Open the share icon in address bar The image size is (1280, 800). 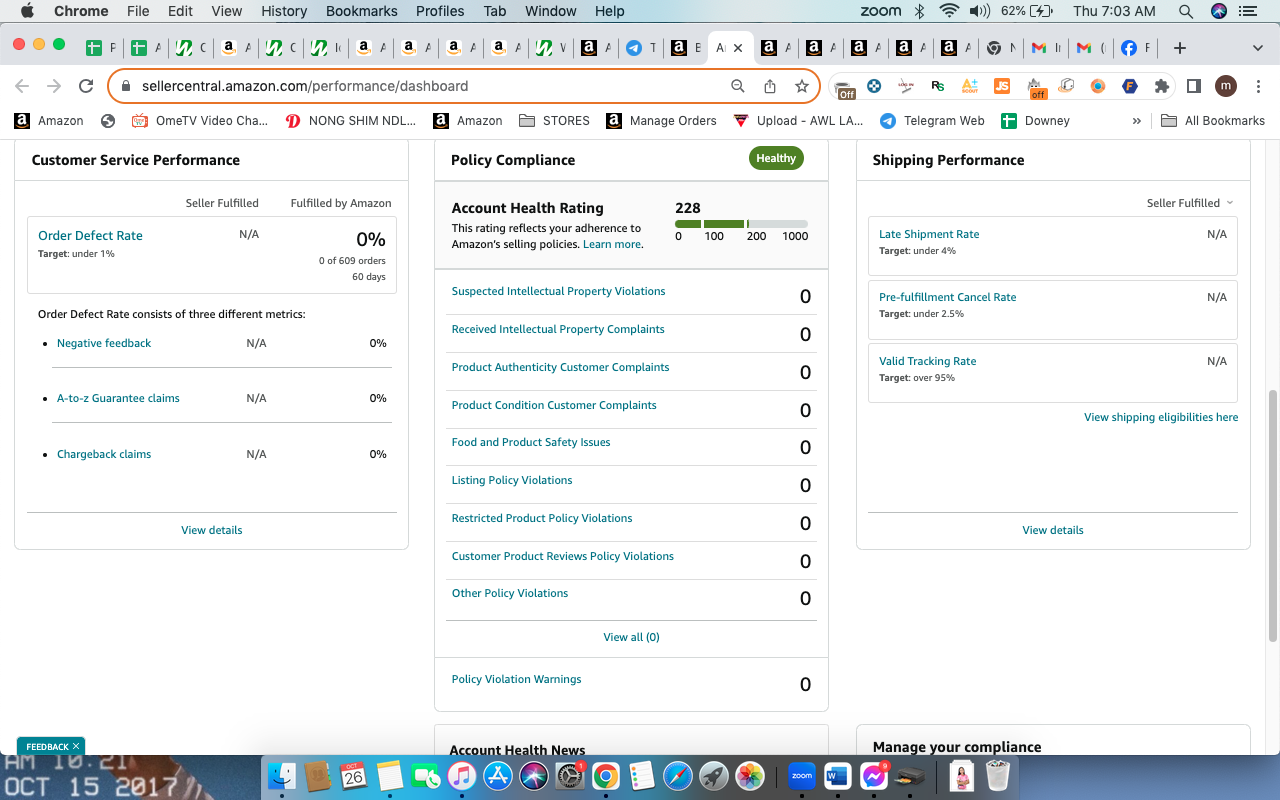tap(770, 86)
